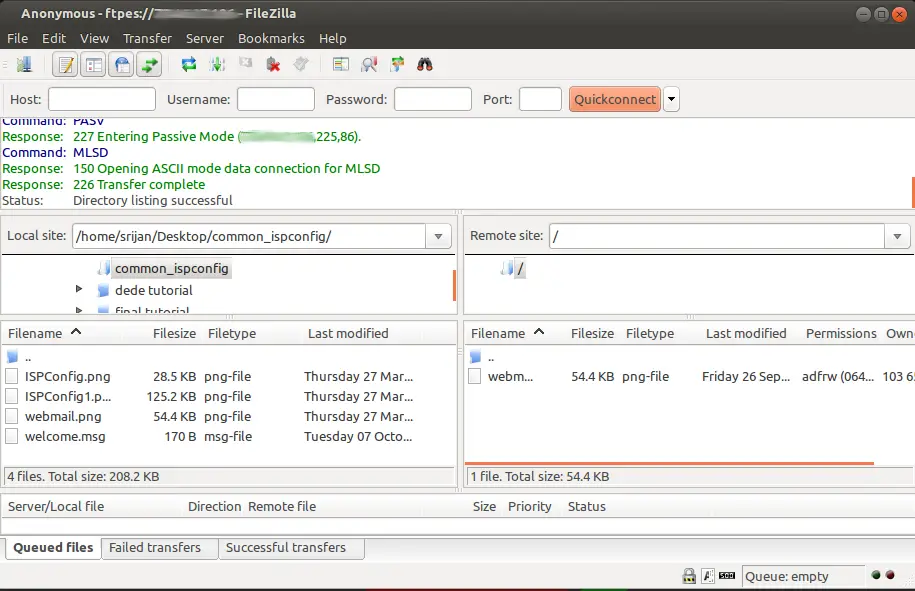
Task: Select the local webmail.png file name
Action: [63, 417]
